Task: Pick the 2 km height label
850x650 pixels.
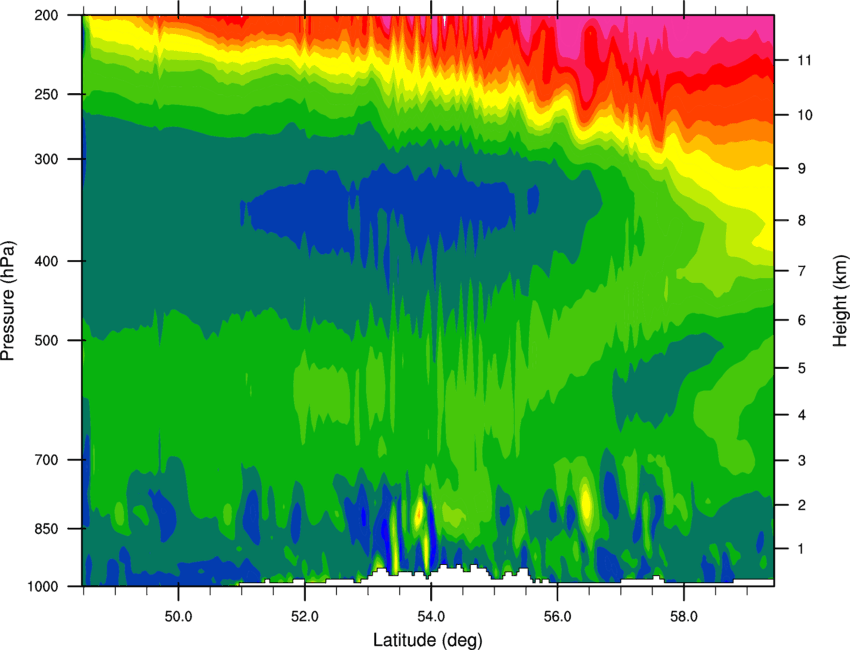Action: 802,505
